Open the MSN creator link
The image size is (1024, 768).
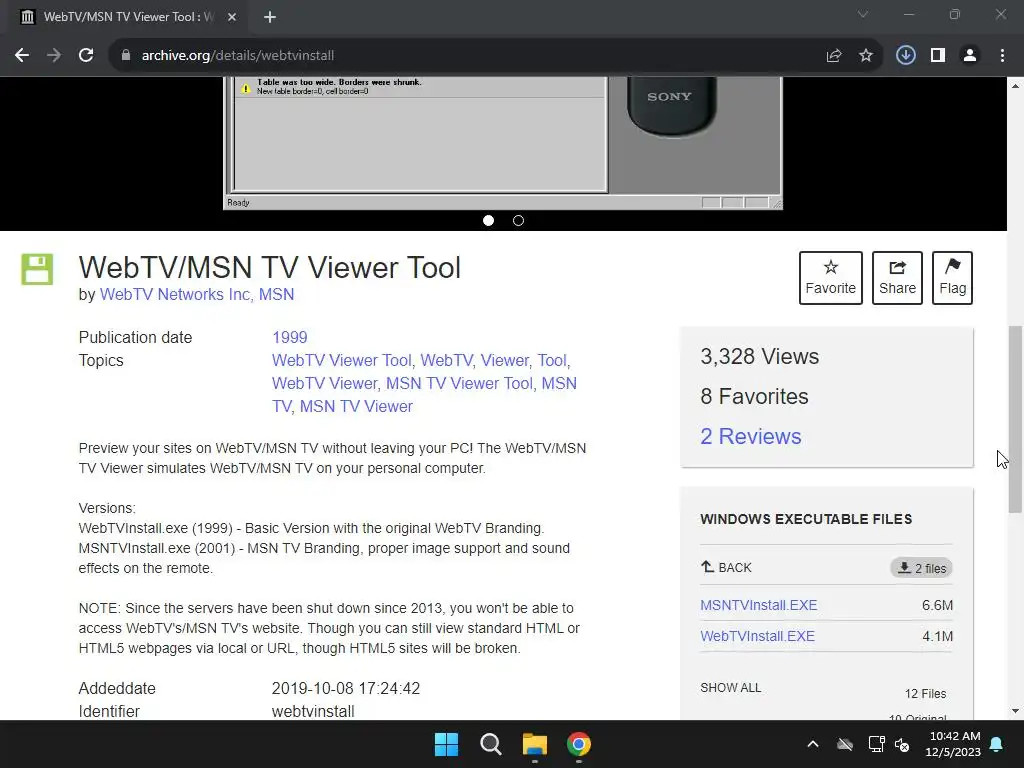pyautogui.click(x=276, y=295)
